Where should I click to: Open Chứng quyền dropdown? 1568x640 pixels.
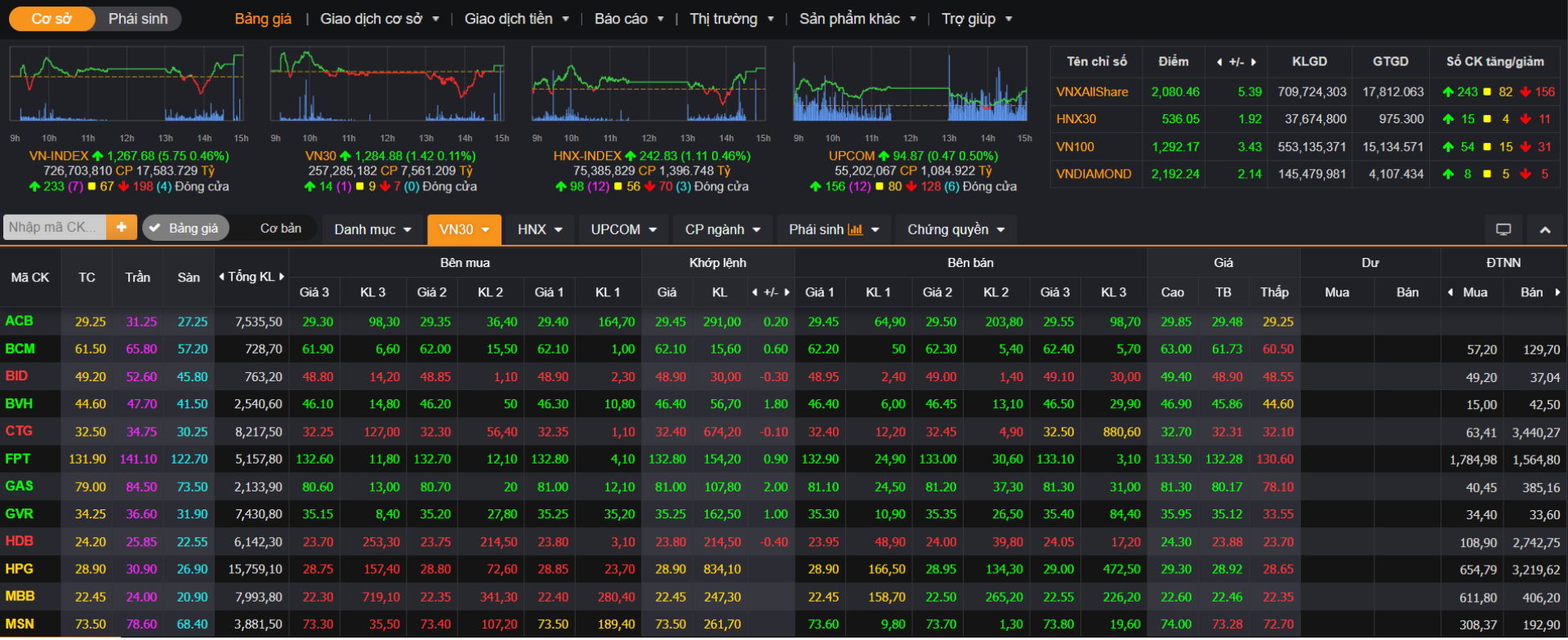(x=955, y=230)
